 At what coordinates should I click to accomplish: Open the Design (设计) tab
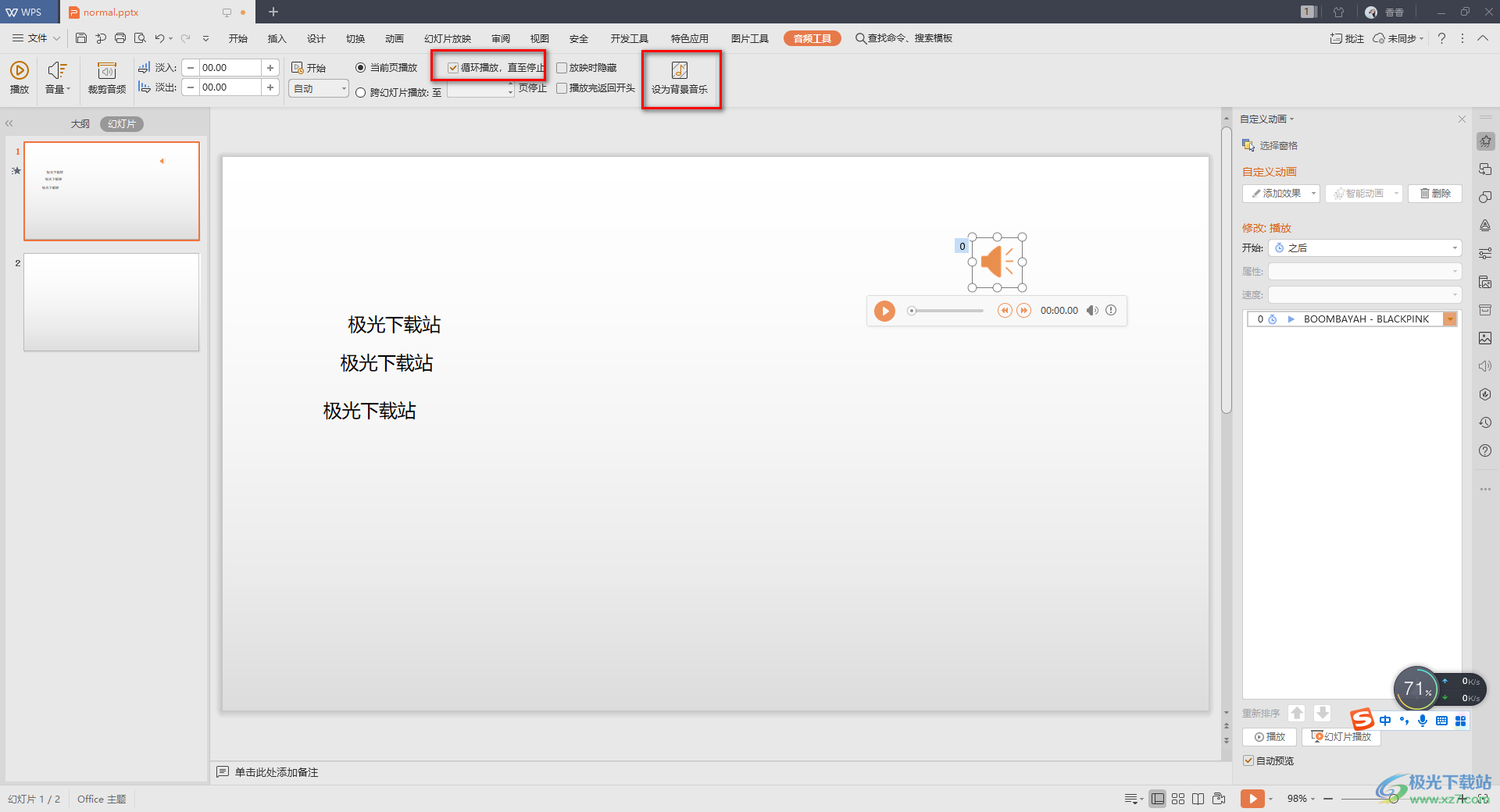point(316,38)
